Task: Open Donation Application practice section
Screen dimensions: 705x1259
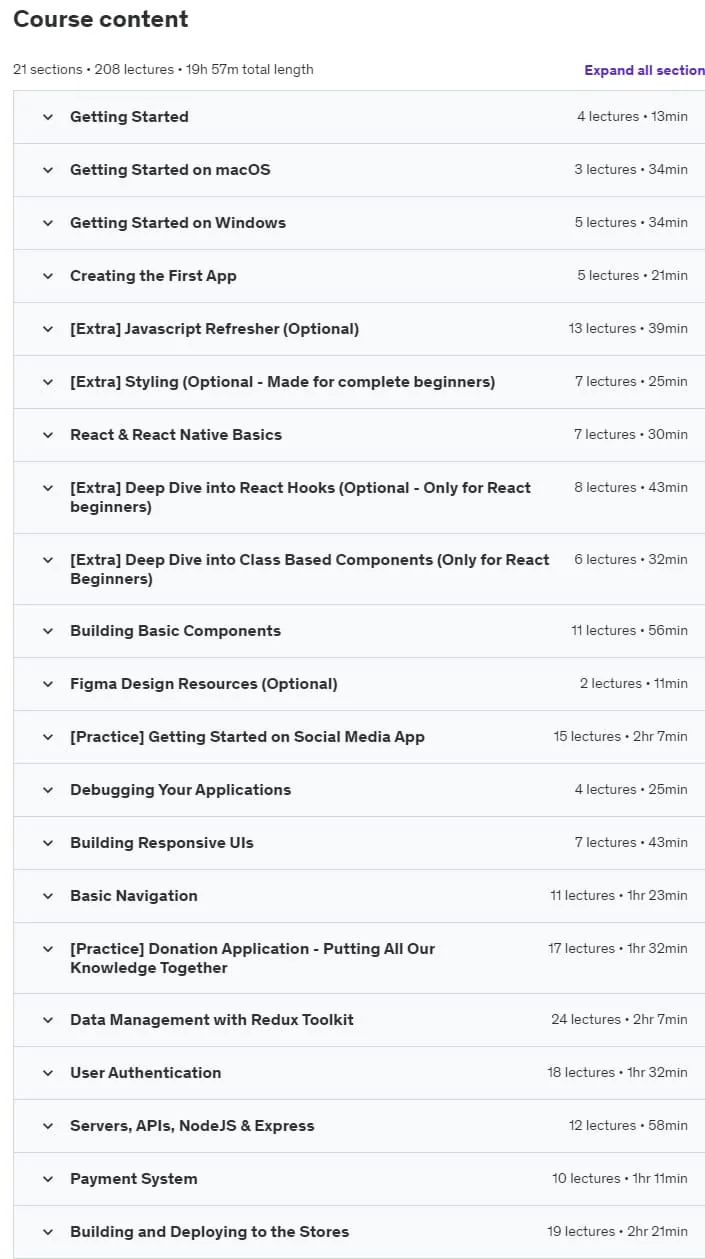Action: pyautogui.click(x=359, y=958)
